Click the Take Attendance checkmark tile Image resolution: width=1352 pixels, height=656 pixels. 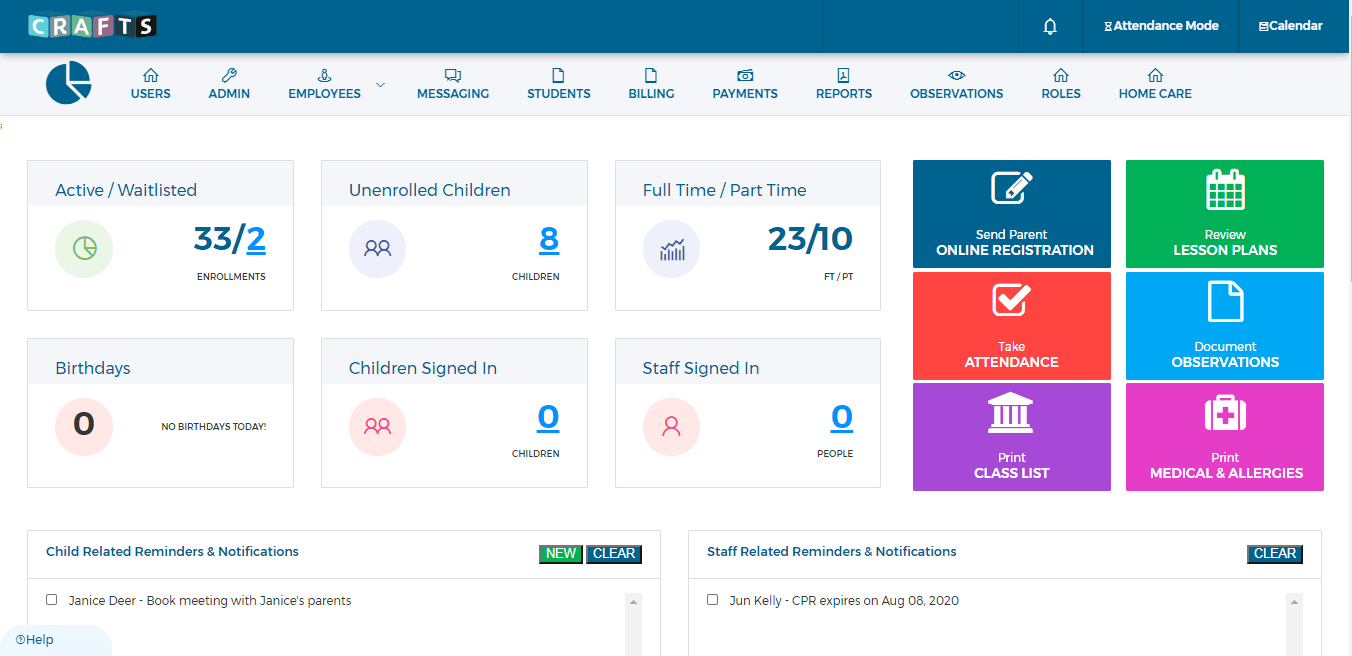point(1011,326)
